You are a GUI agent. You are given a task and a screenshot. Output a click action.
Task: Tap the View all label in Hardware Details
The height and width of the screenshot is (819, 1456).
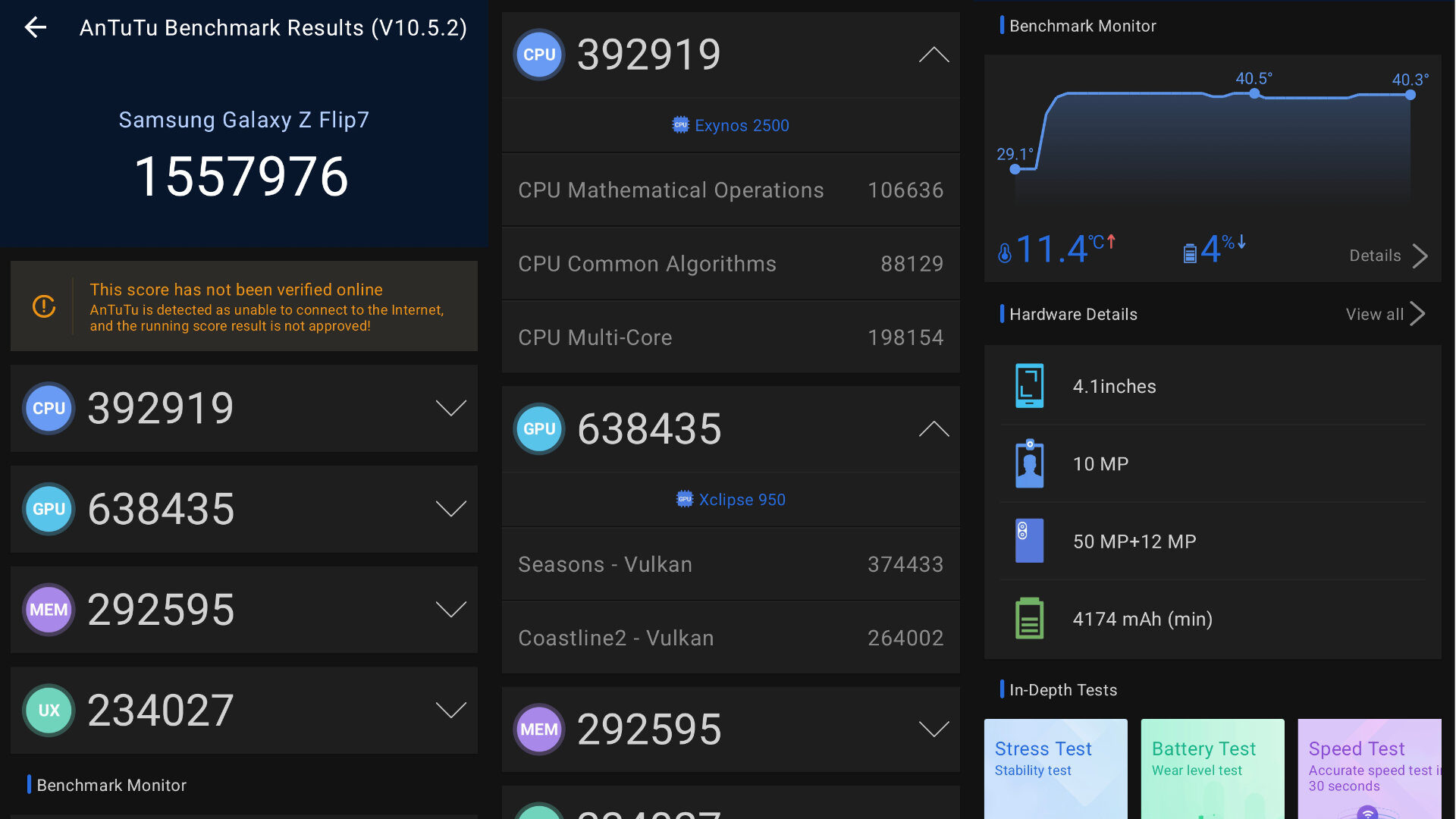[1374, 314]
